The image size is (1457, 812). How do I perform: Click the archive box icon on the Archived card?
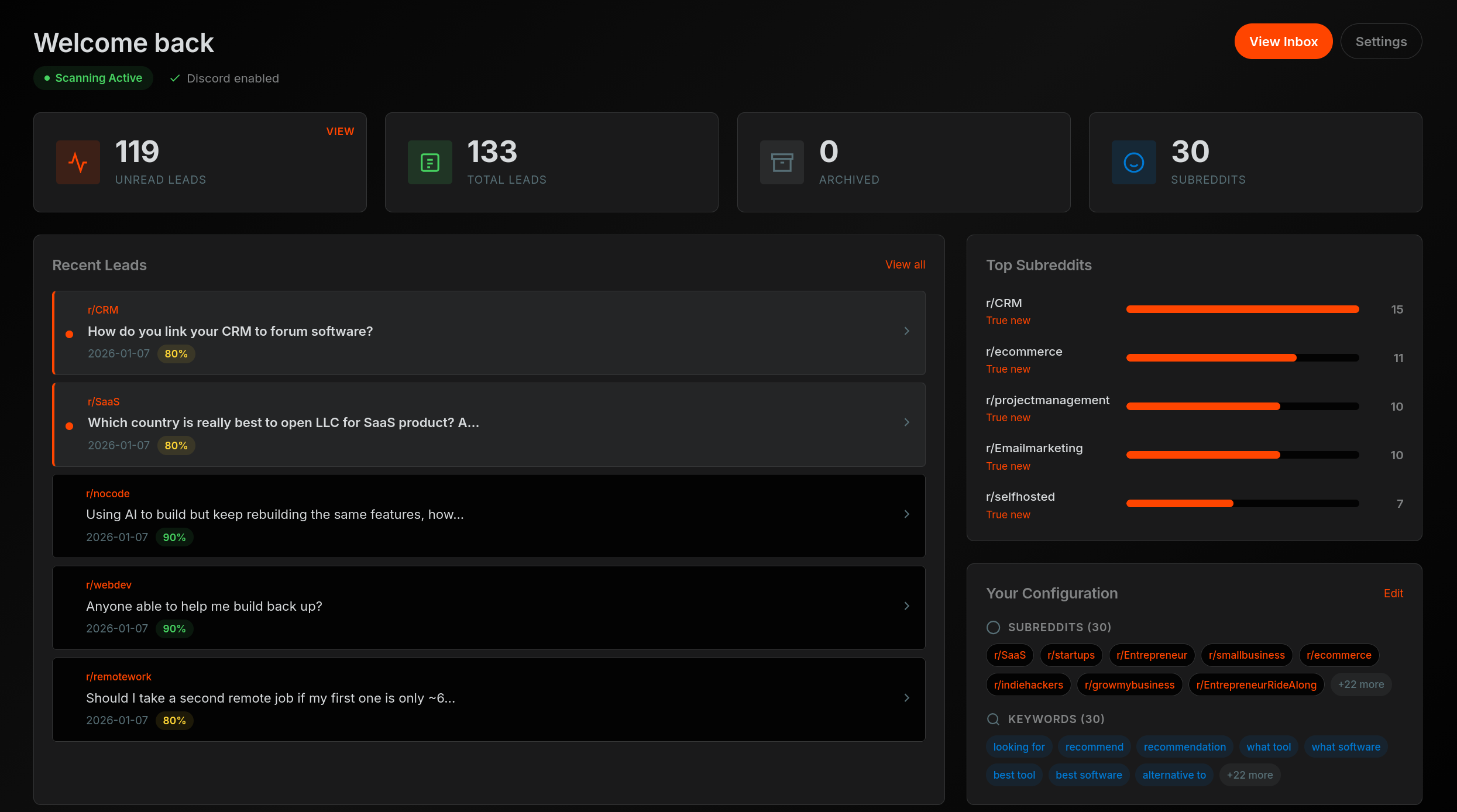point(782,162)
